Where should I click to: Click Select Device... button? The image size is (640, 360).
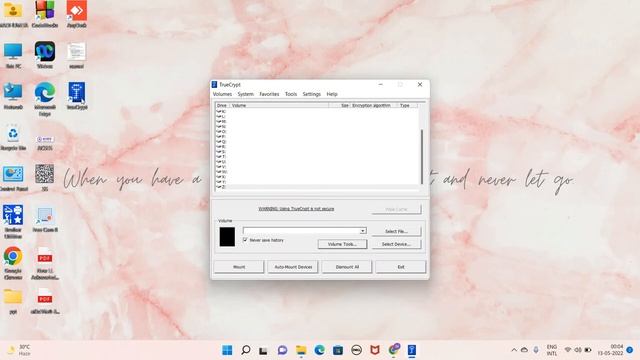pos(396,244)
